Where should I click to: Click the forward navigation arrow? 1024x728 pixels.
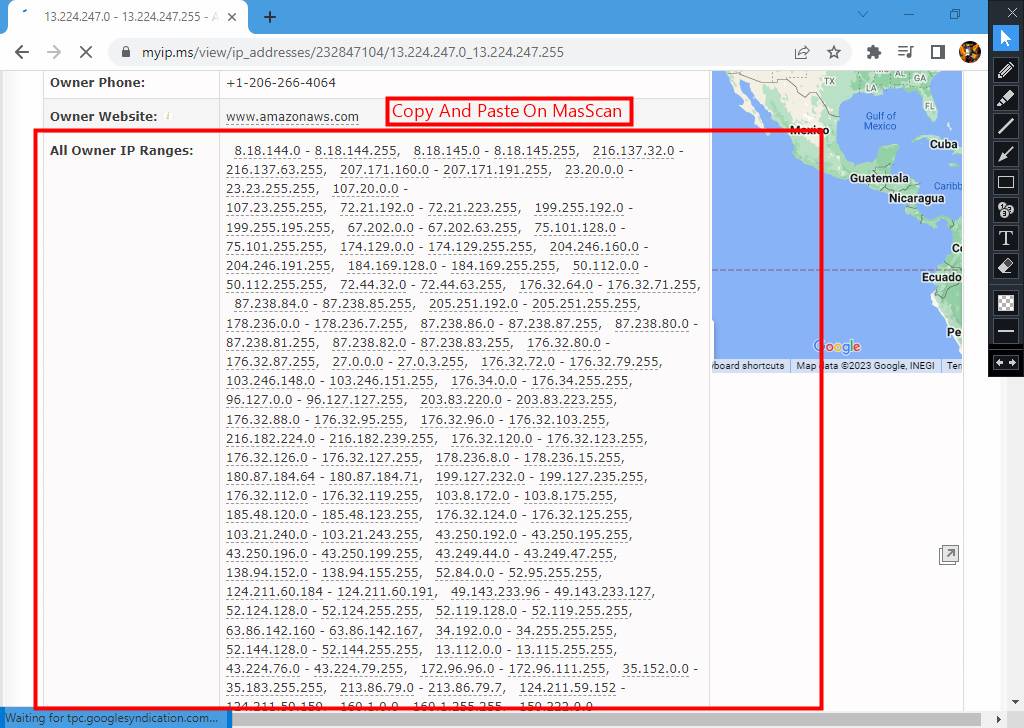coord(54,52)
